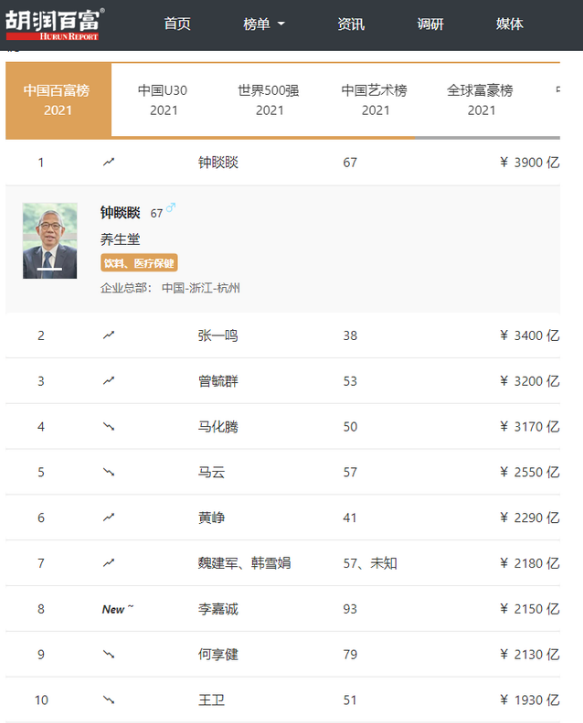This screenshot has height=723, width=583.
Task: Click 钟睒睒 portrait photo
Action: click(50, 241)
